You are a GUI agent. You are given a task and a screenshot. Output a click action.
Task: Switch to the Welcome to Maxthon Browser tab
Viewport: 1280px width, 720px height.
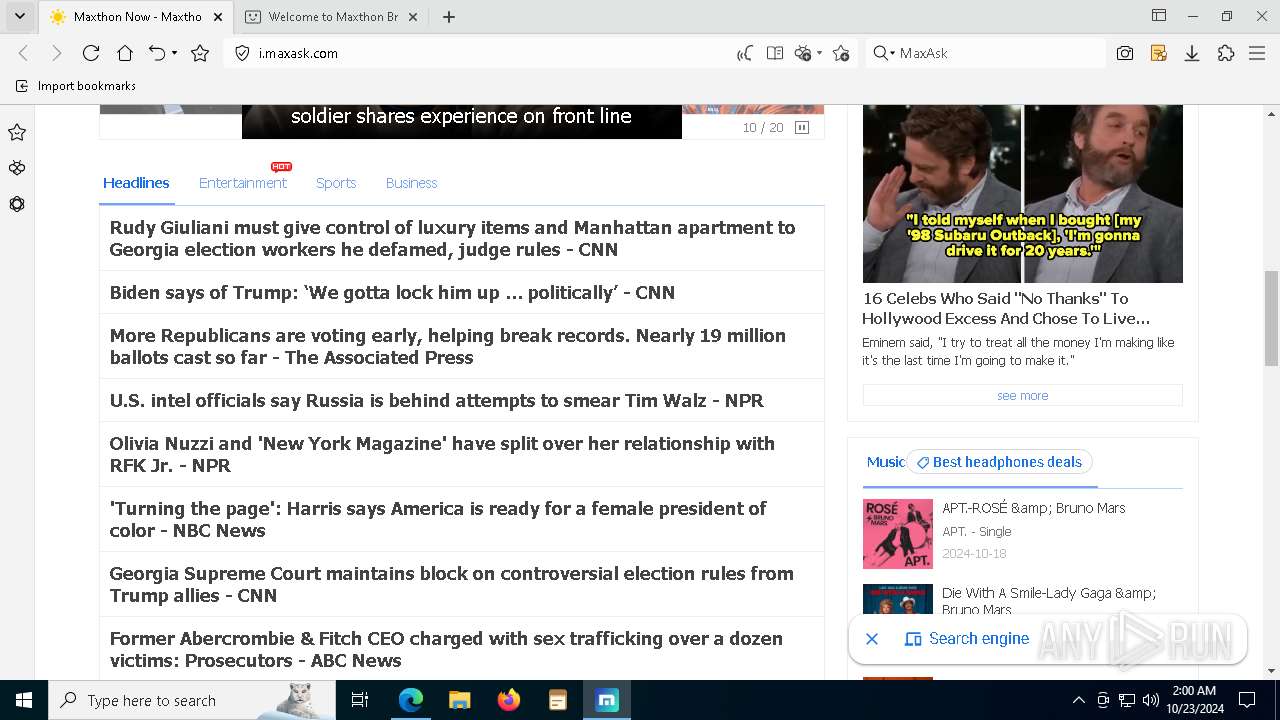333,16
